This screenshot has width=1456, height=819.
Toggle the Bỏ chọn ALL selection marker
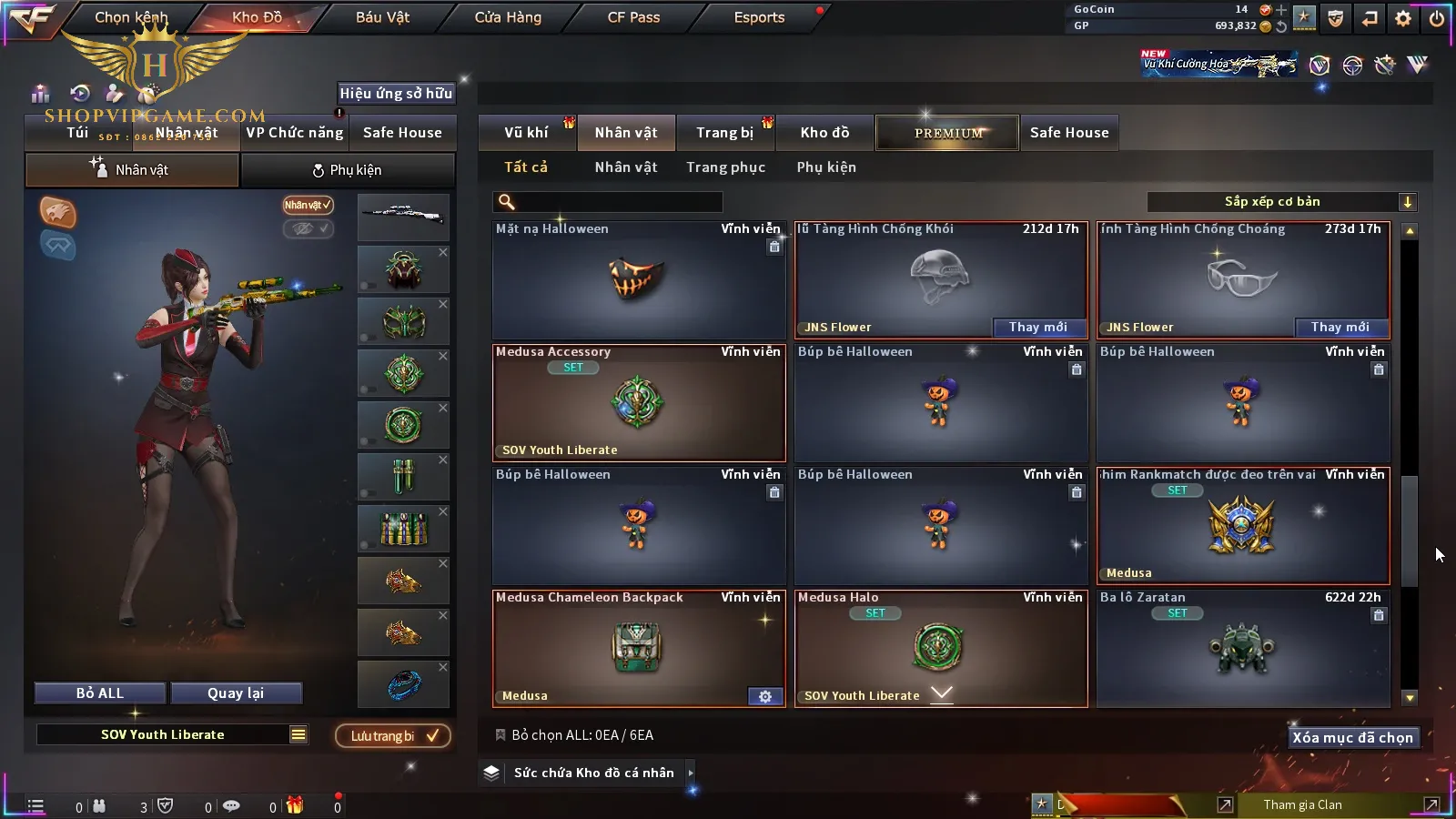[500, 734]
